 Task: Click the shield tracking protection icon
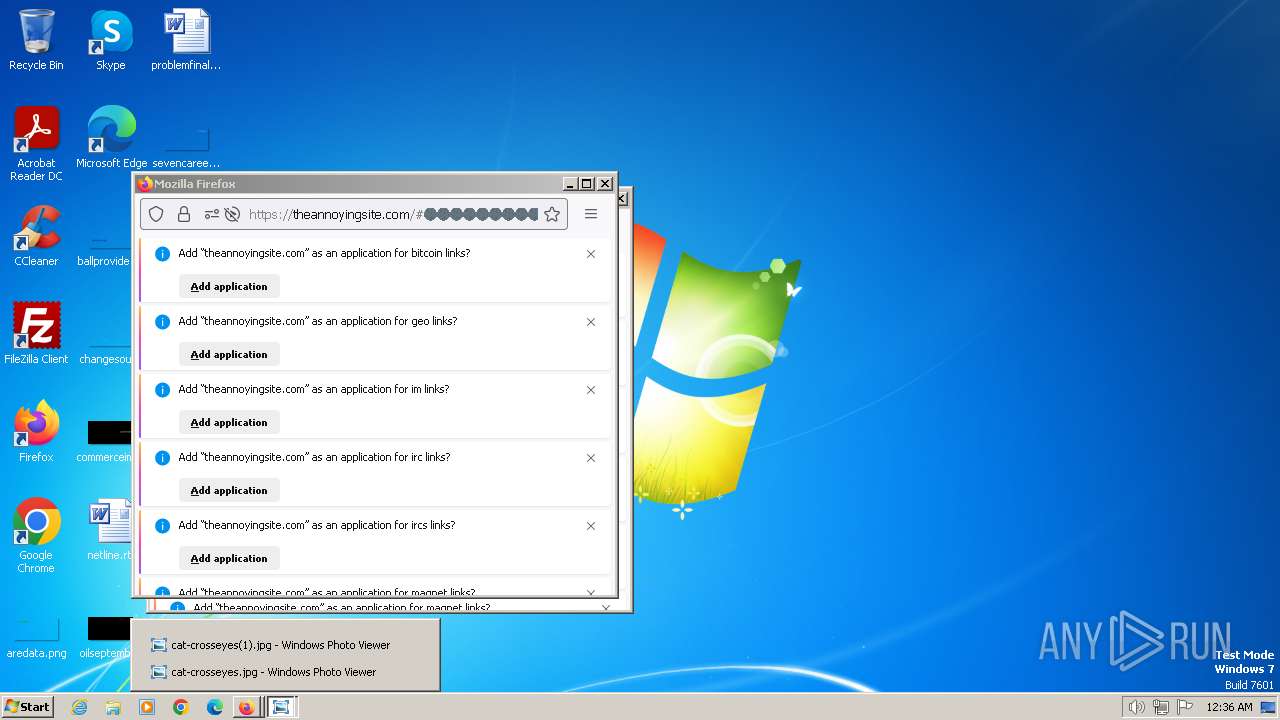click(x=156, y=214)
